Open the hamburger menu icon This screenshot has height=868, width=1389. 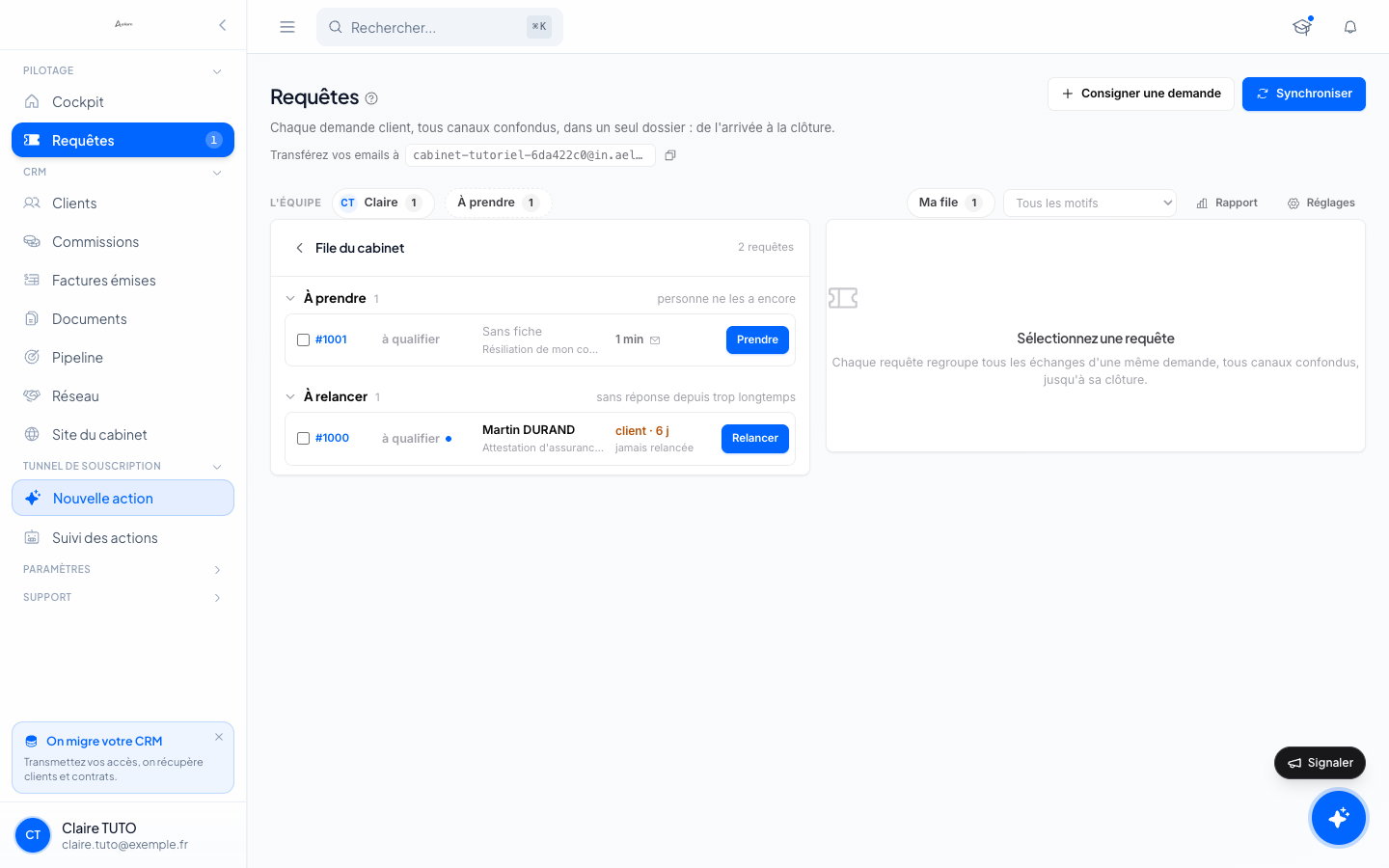[287, 27]
